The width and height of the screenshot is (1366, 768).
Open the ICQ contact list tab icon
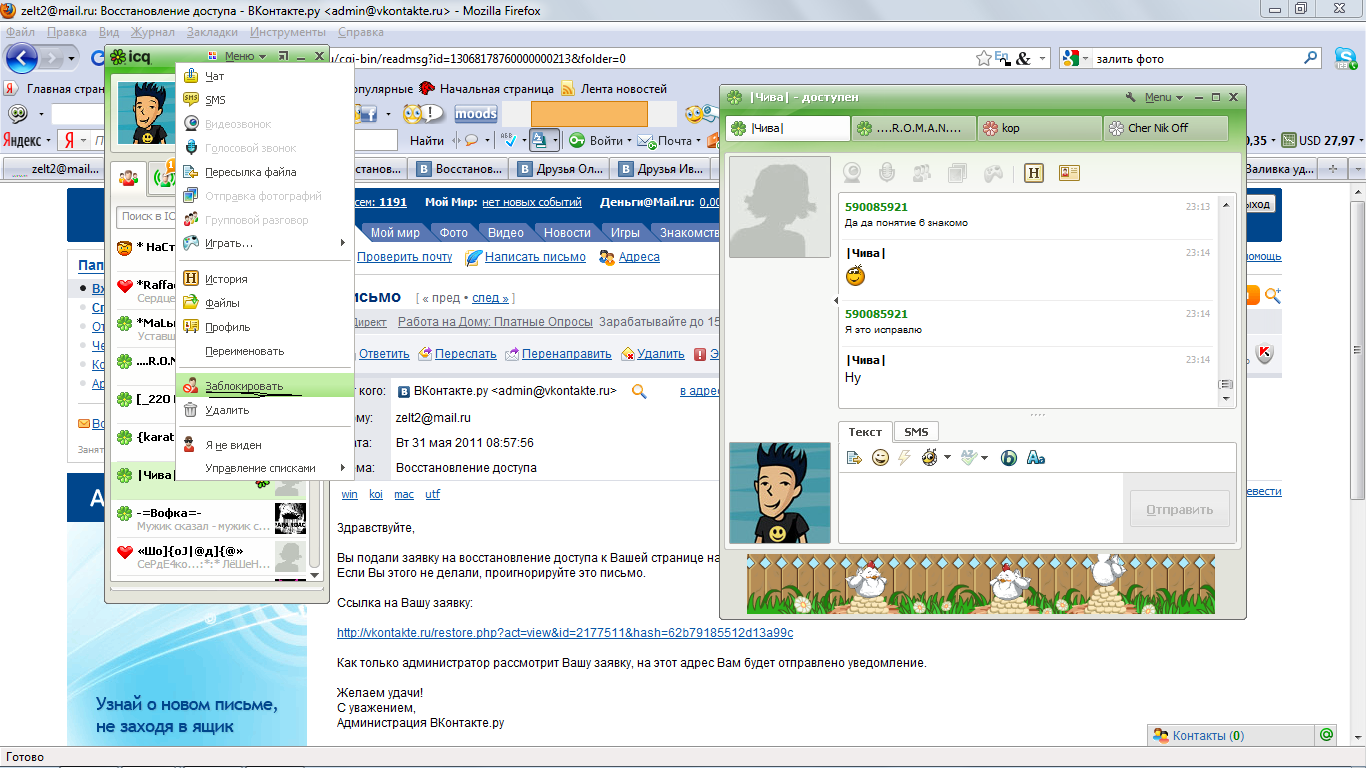coord(129,179)
